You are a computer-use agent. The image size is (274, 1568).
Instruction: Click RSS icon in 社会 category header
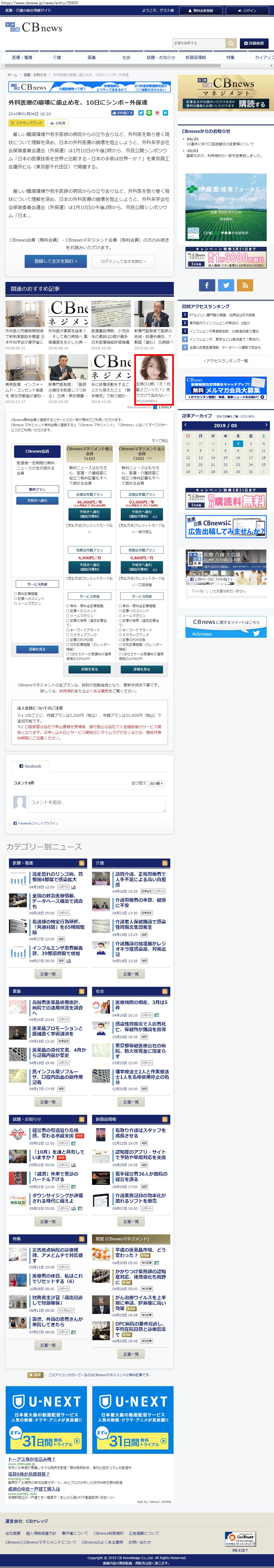pos(165,992)
